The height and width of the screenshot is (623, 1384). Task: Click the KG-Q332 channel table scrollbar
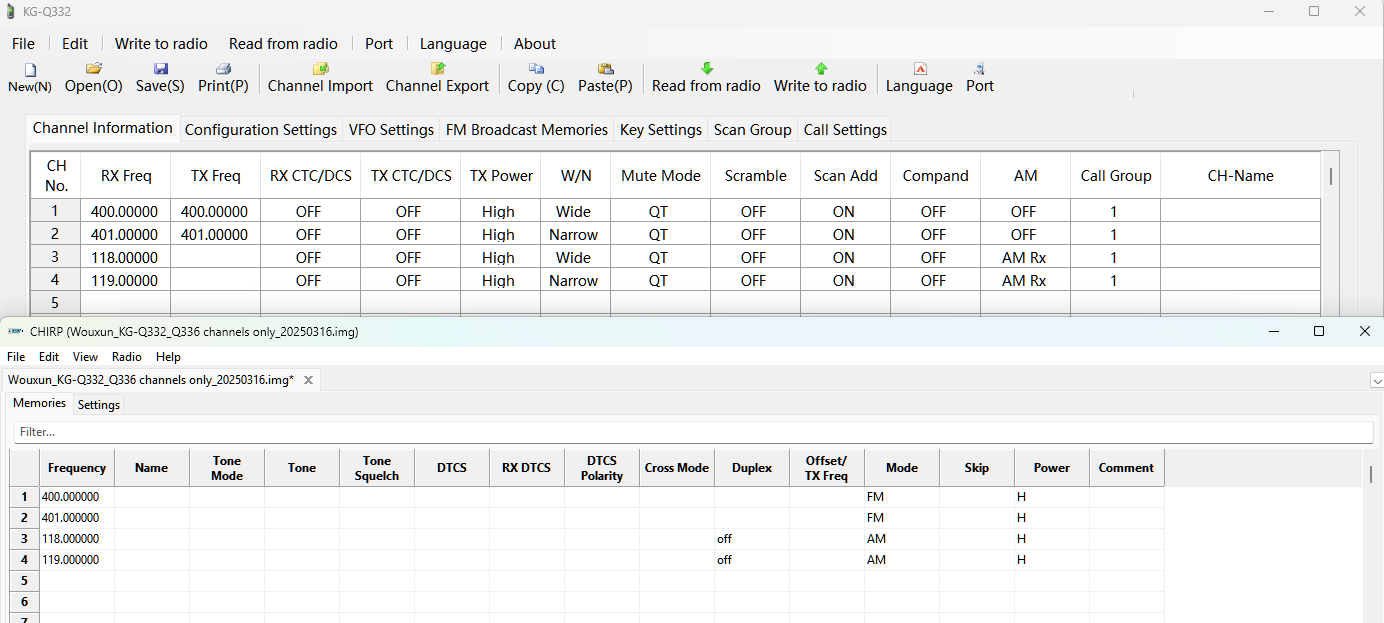[x=1330, y=176]
